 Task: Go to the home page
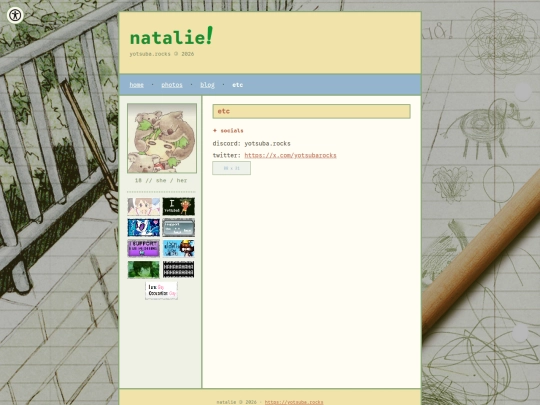click(x=136, y=85)
